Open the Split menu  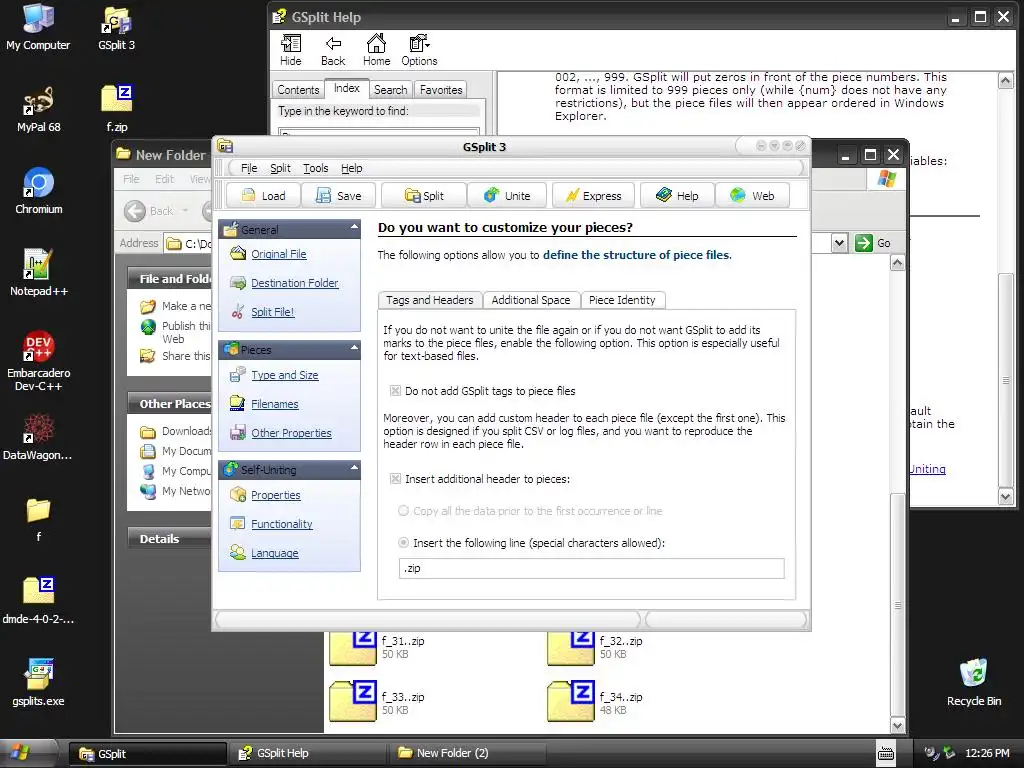280,168
